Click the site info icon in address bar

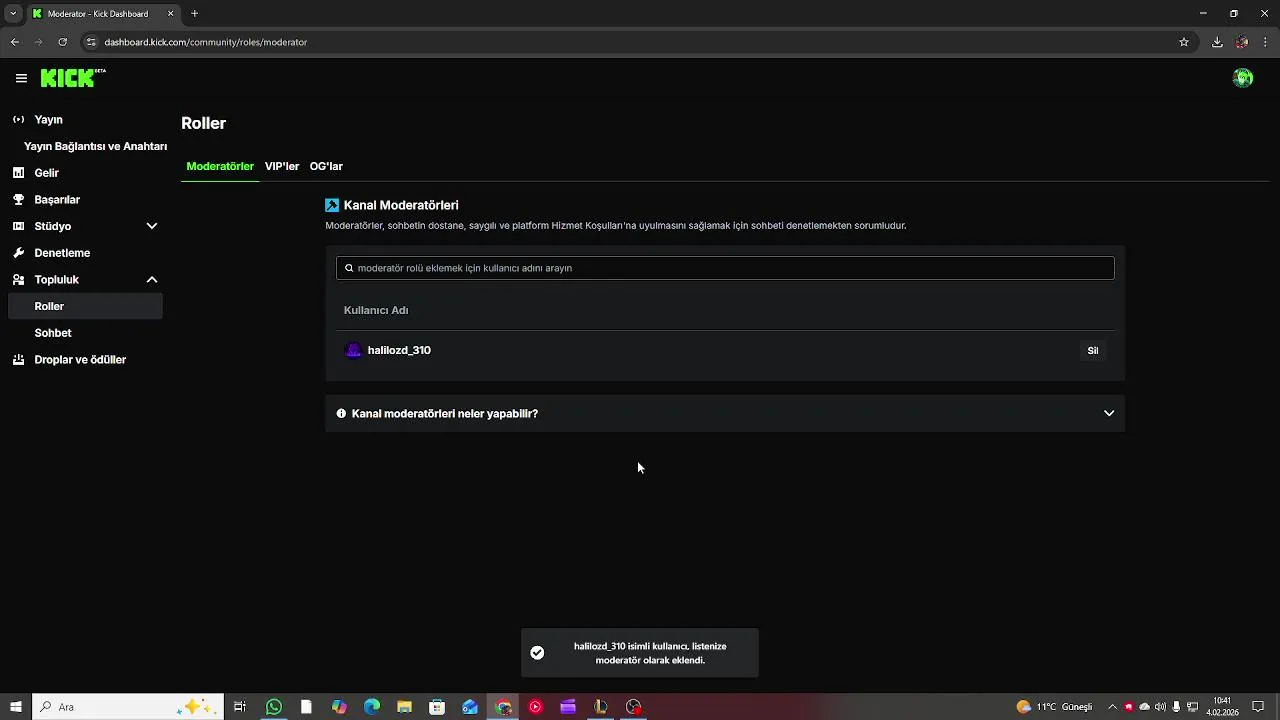point(91,42)
